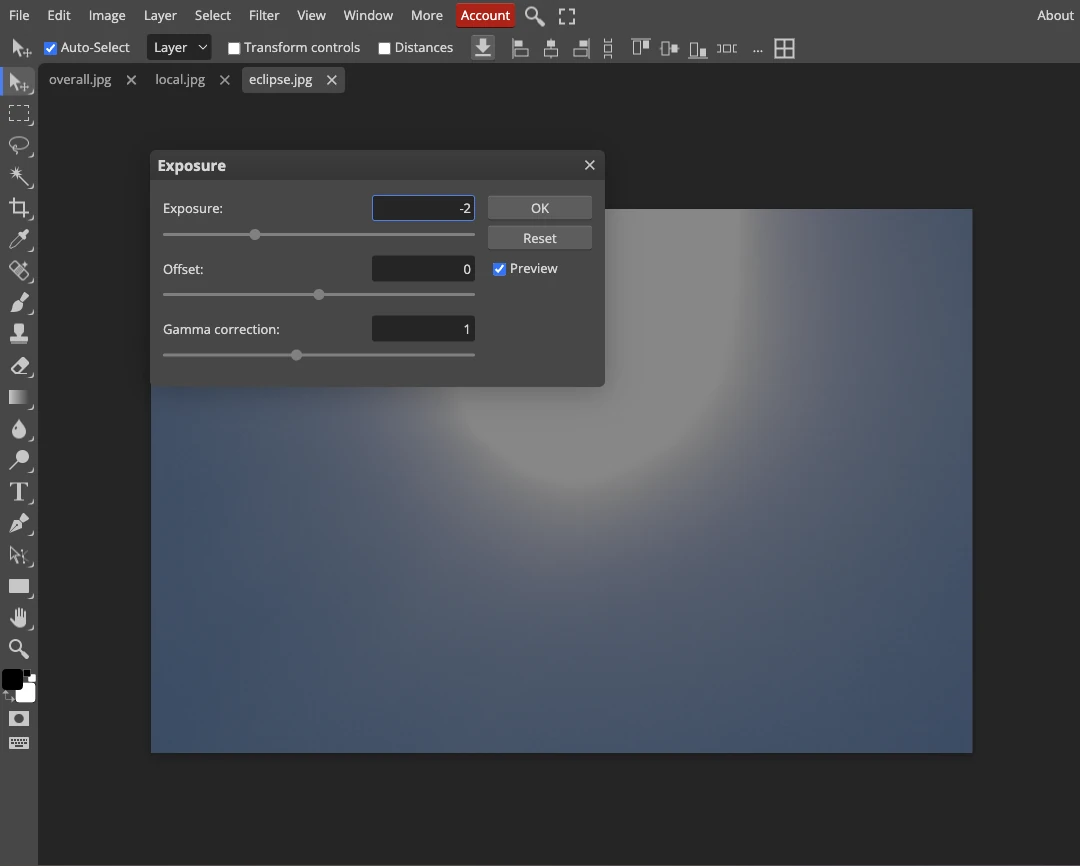Open the more options ellipsis in toolbar
Image resolution: width=1080 pixels, height=866 pixels.
(x=758, y=49)
